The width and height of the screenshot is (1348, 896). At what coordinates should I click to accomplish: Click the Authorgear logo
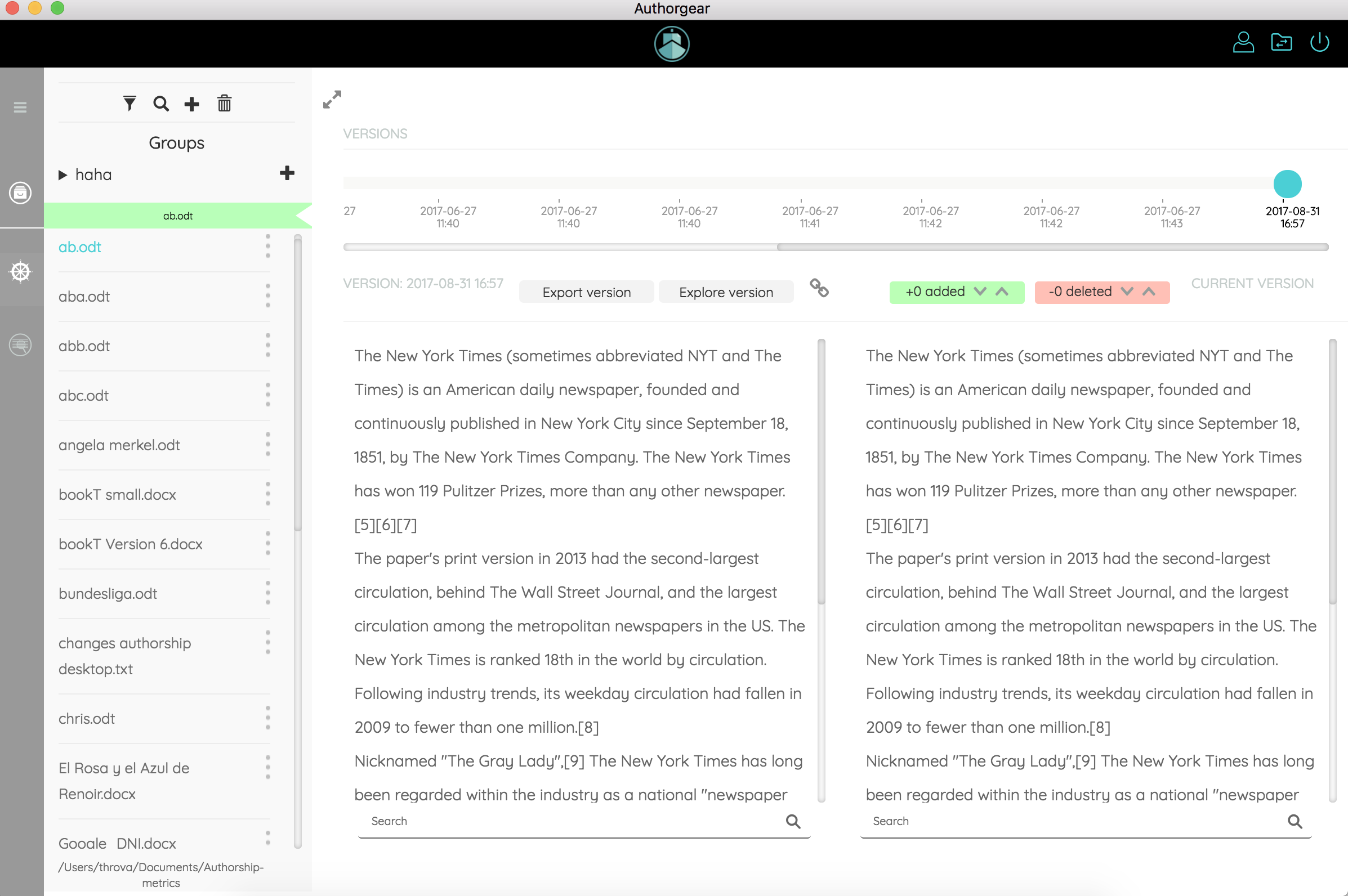coord(672,44)
